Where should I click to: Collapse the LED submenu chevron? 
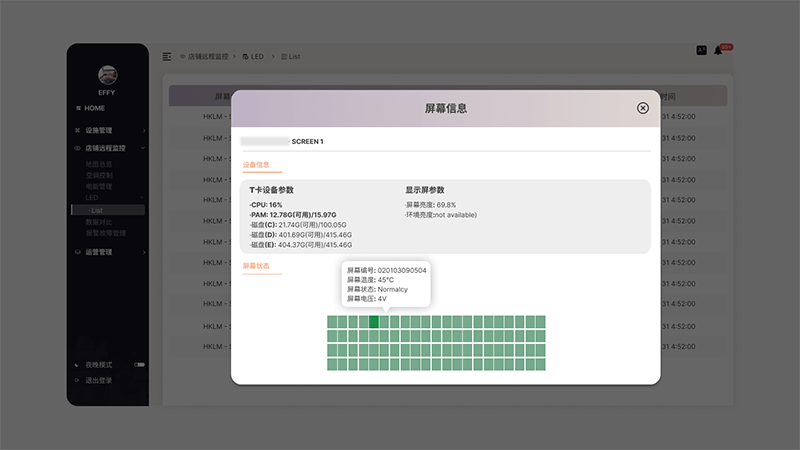[x=142, y=198]
